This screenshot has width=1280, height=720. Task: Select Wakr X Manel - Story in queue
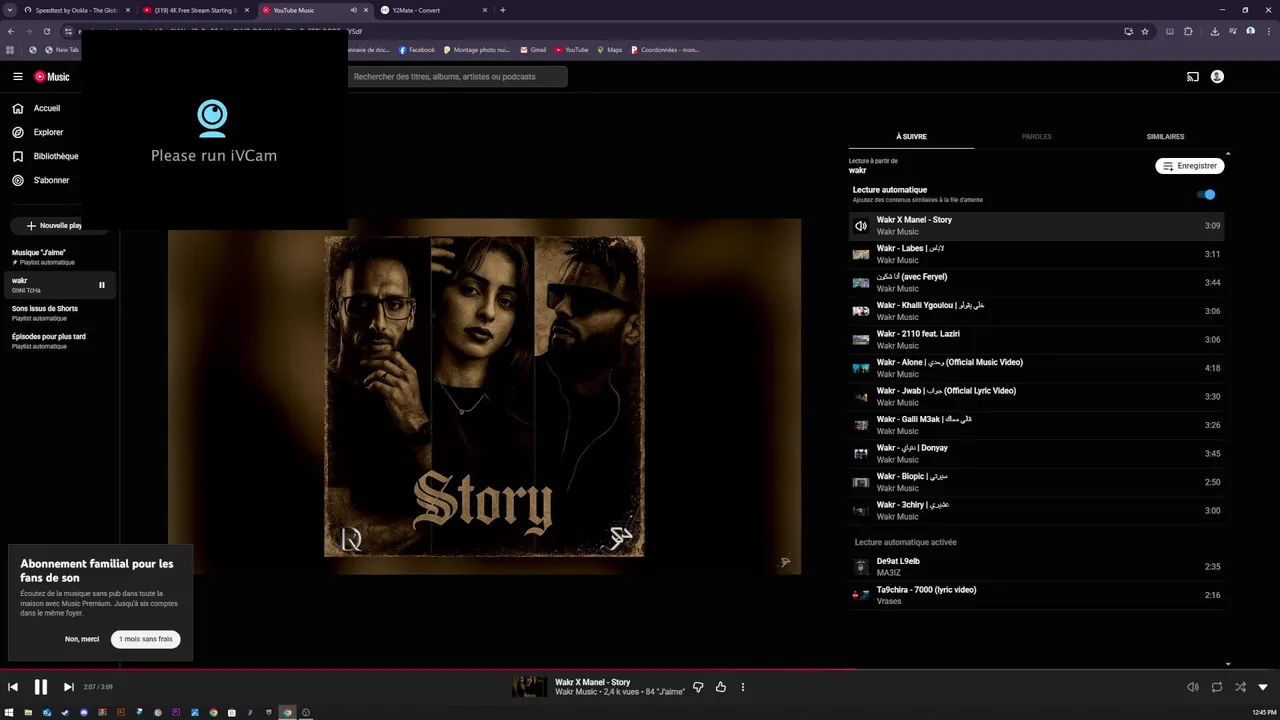(x=1036, y=226)
